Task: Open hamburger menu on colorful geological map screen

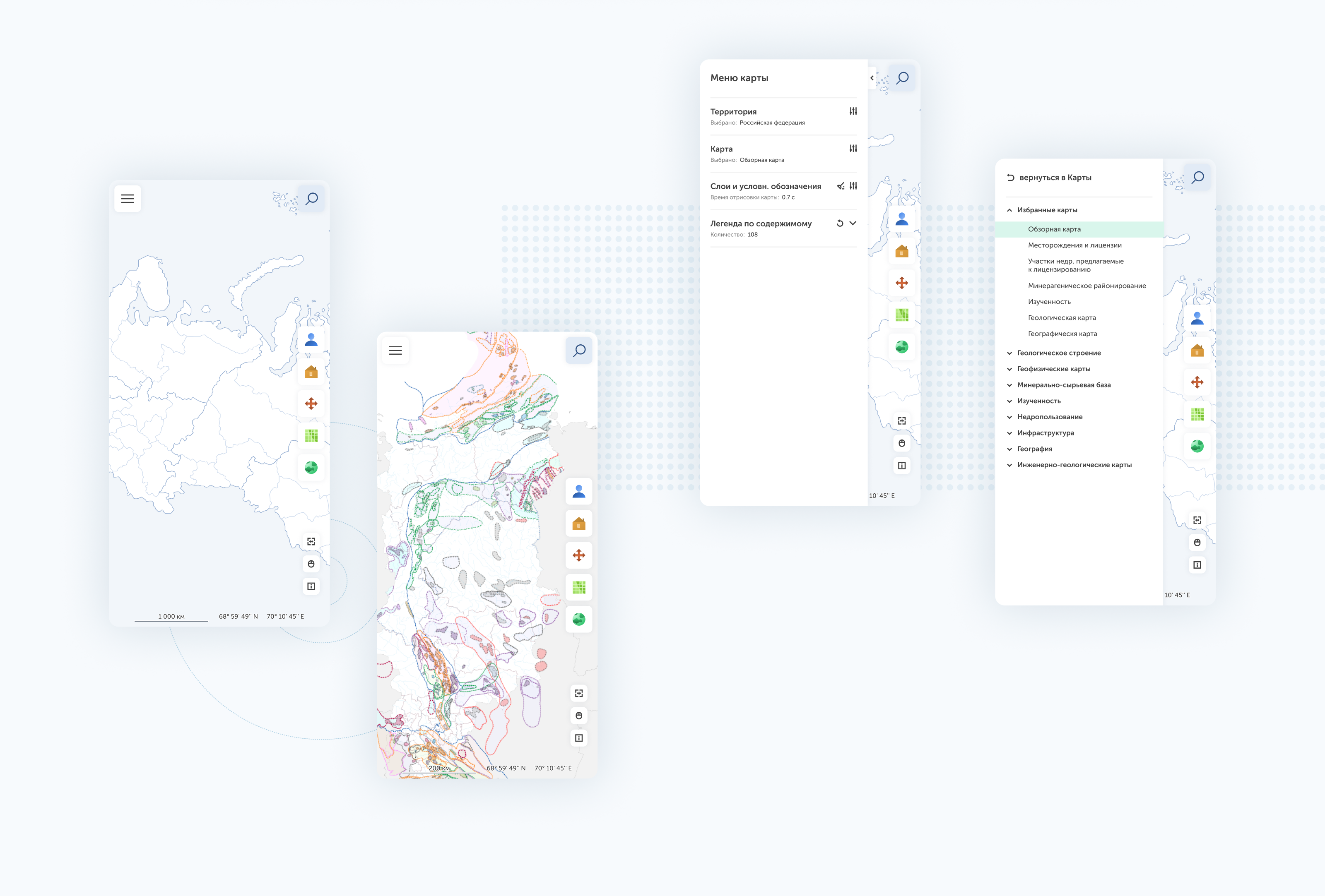Action: coord(395,351)
